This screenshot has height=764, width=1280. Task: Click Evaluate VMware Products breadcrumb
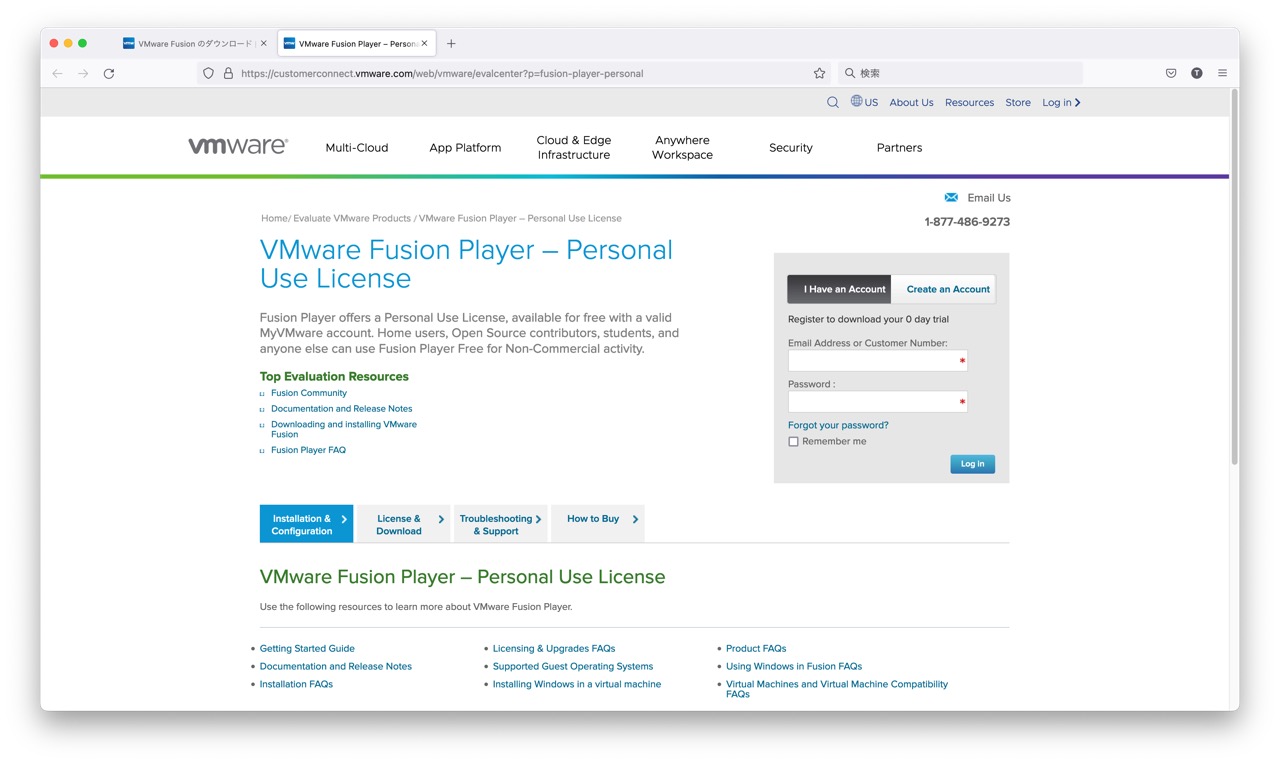click(352, 218)
